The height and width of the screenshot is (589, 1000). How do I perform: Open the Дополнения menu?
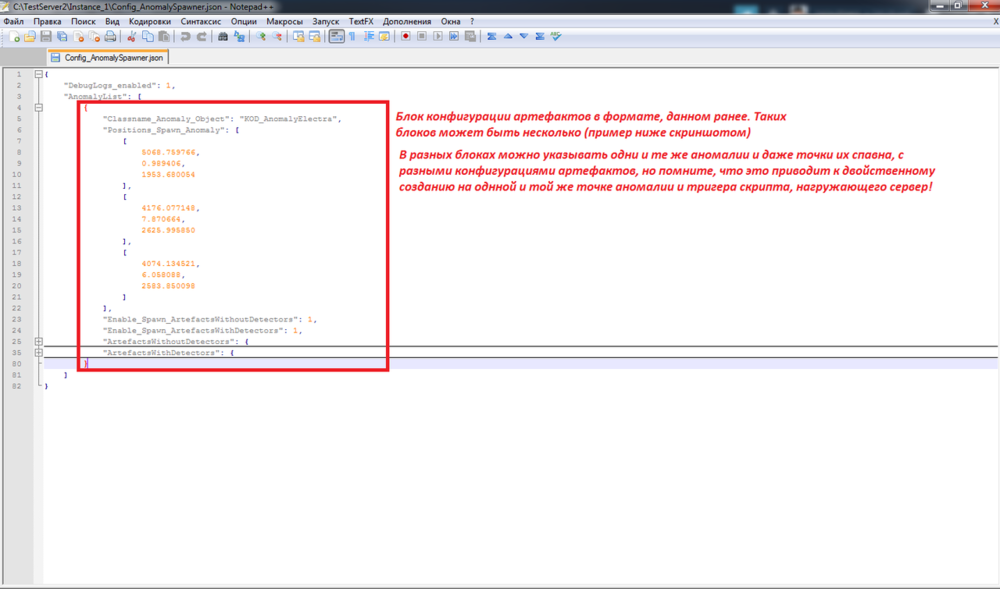tap(407, 21)
